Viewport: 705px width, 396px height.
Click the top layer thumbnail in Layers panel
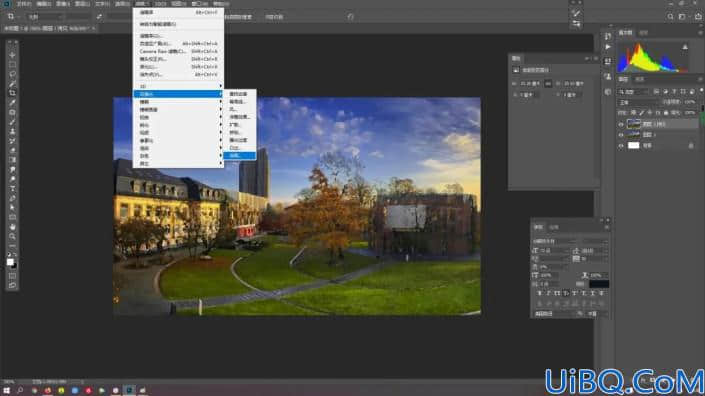(634, 124)
